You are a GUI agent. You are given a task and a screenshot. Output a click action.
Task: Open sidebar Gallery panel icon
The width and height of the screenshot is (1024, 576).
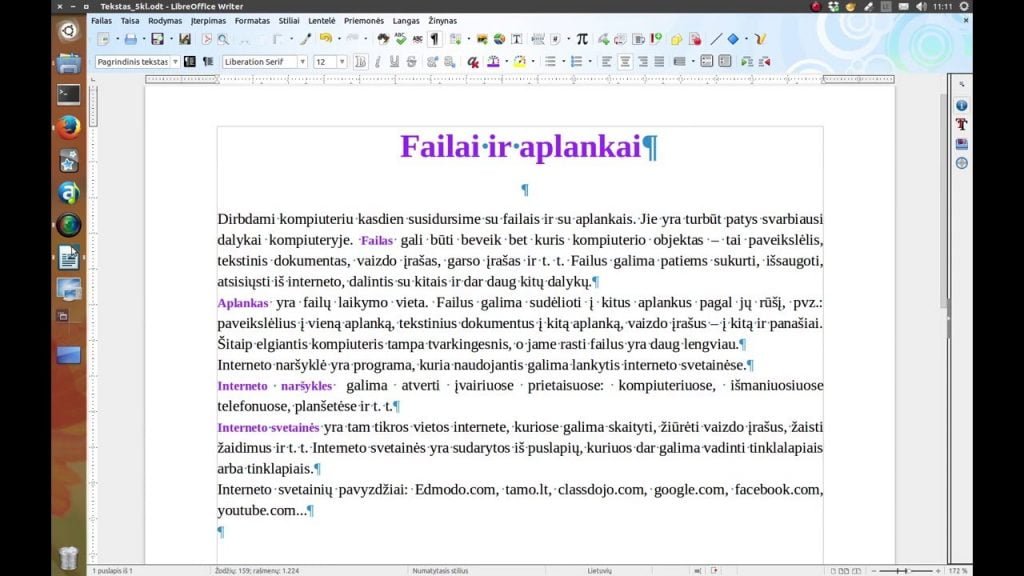click(x=961, y=144)
